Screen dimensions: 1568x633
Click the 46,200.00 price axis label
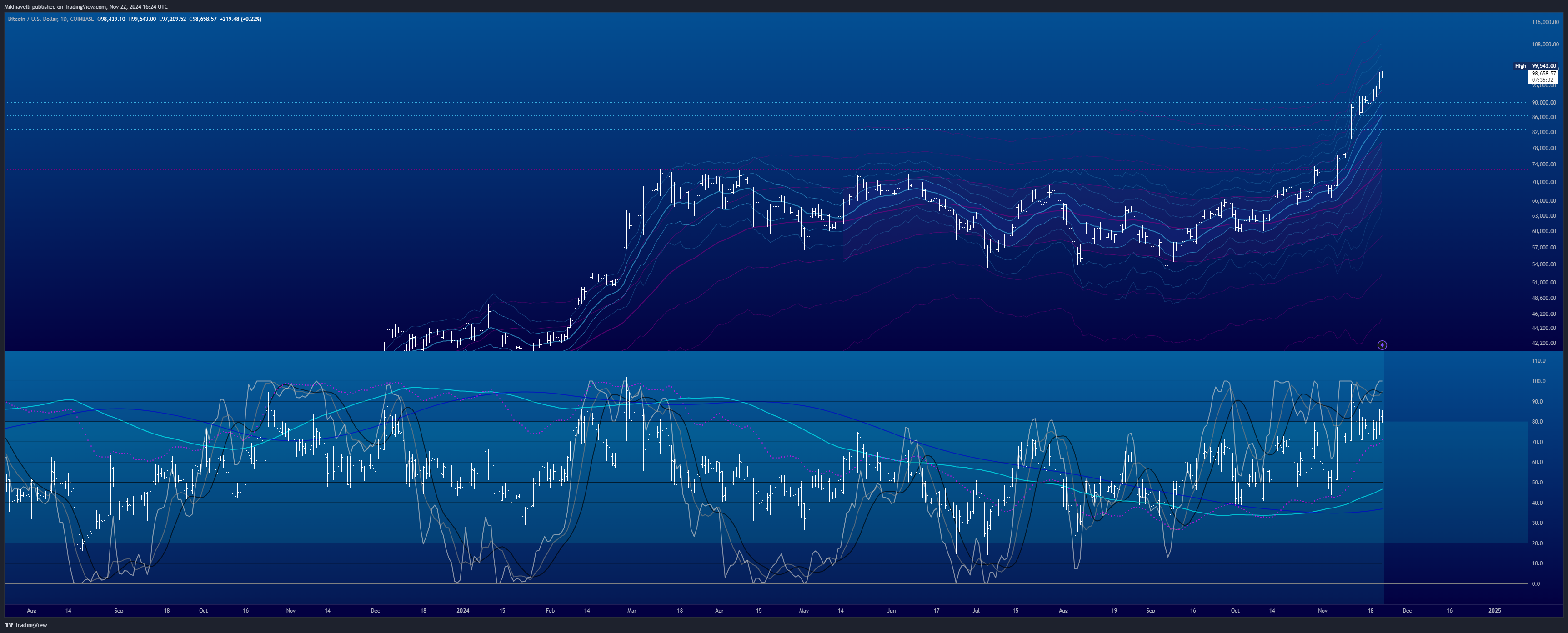click(1543, 314)
